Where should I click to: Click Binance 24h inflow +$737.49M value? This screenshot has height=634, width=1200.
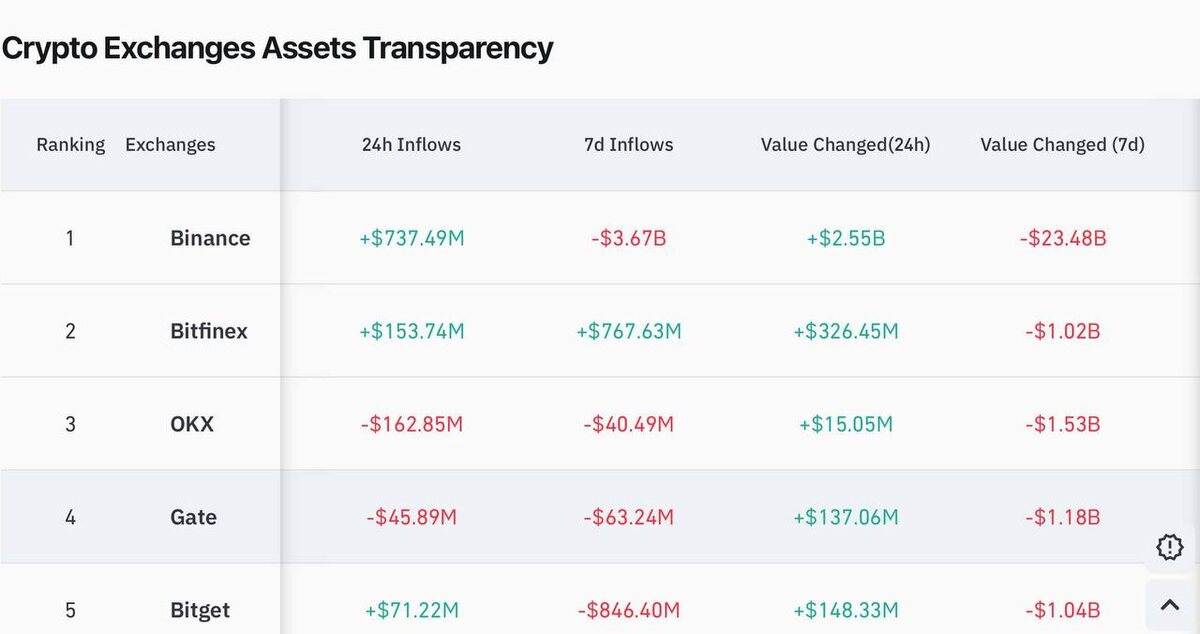pos(412,238)
